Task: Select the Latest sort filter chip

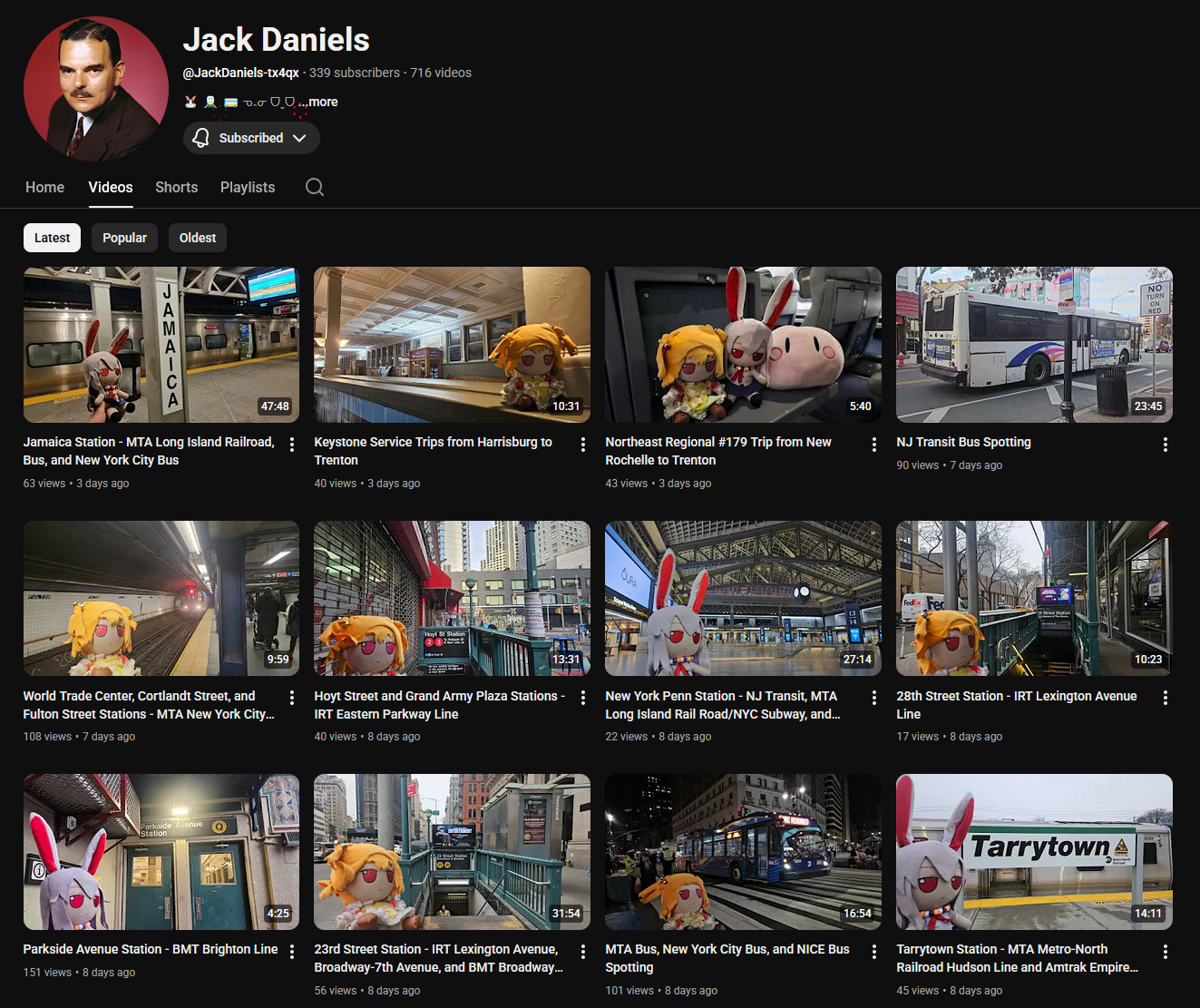Action: coord(52,238)
